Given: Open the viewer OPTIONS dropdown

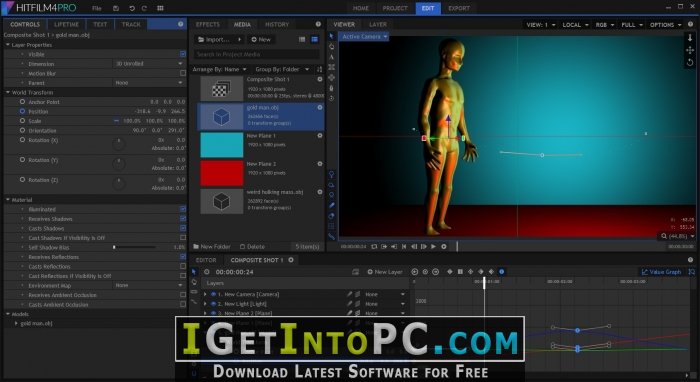Looking at the screenshot, I should coord(665,25).
